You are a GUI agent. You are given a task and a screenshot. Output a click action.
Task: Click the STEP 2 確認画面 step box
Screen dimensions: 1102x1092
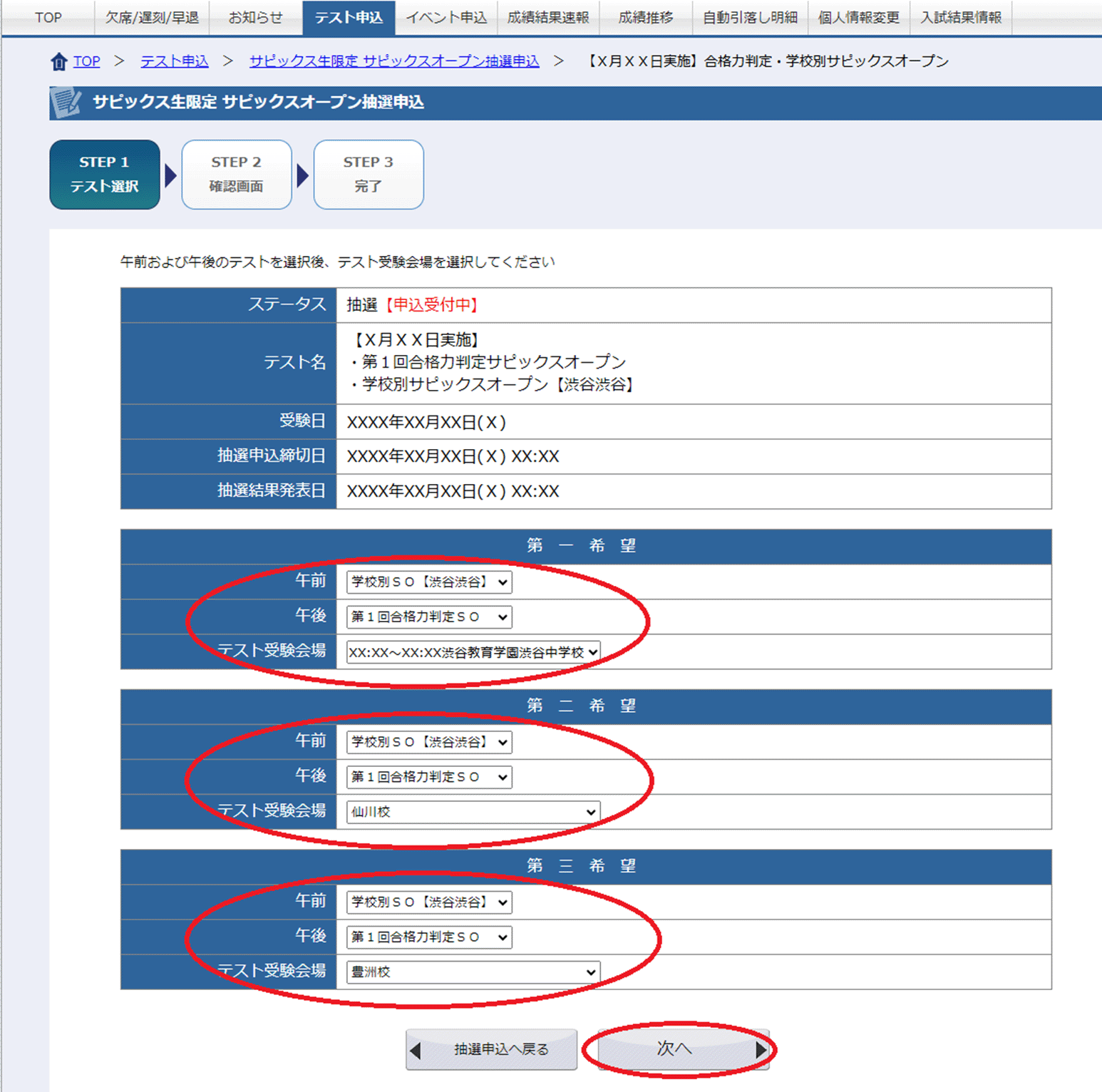tap(237, 175)
